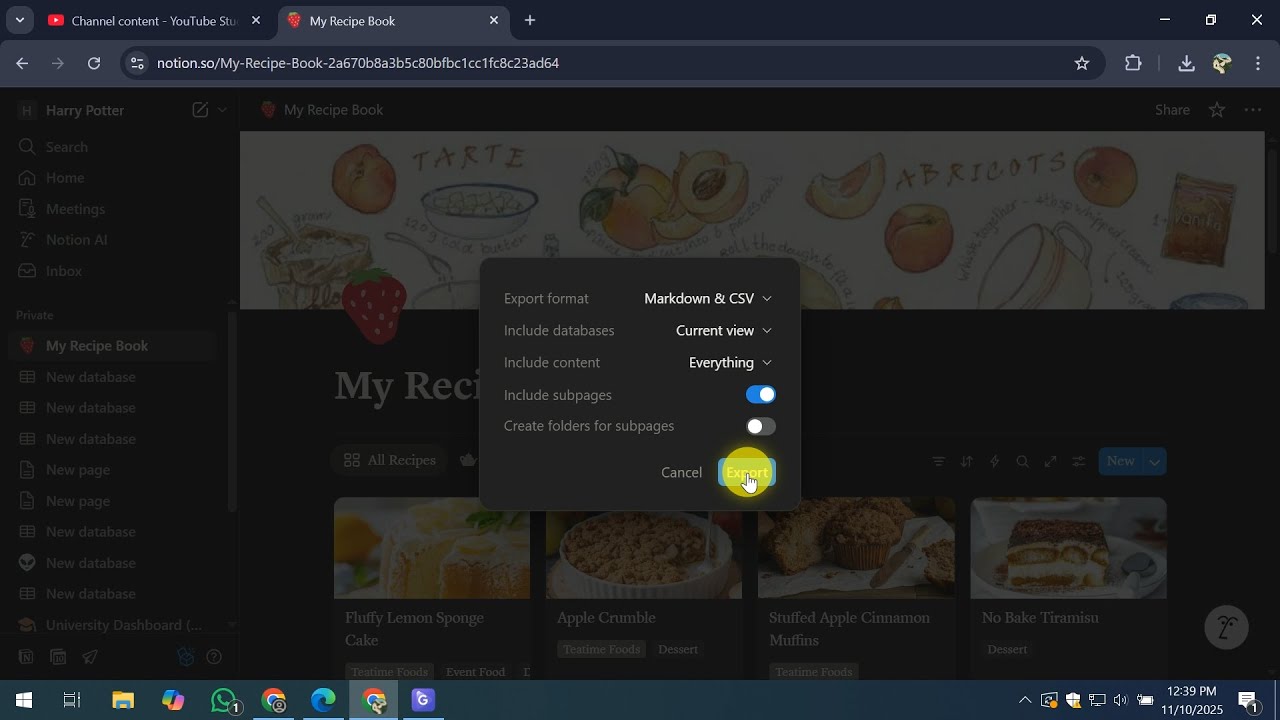Go back in browser history

pyautogui.click(x=22, y=63)
